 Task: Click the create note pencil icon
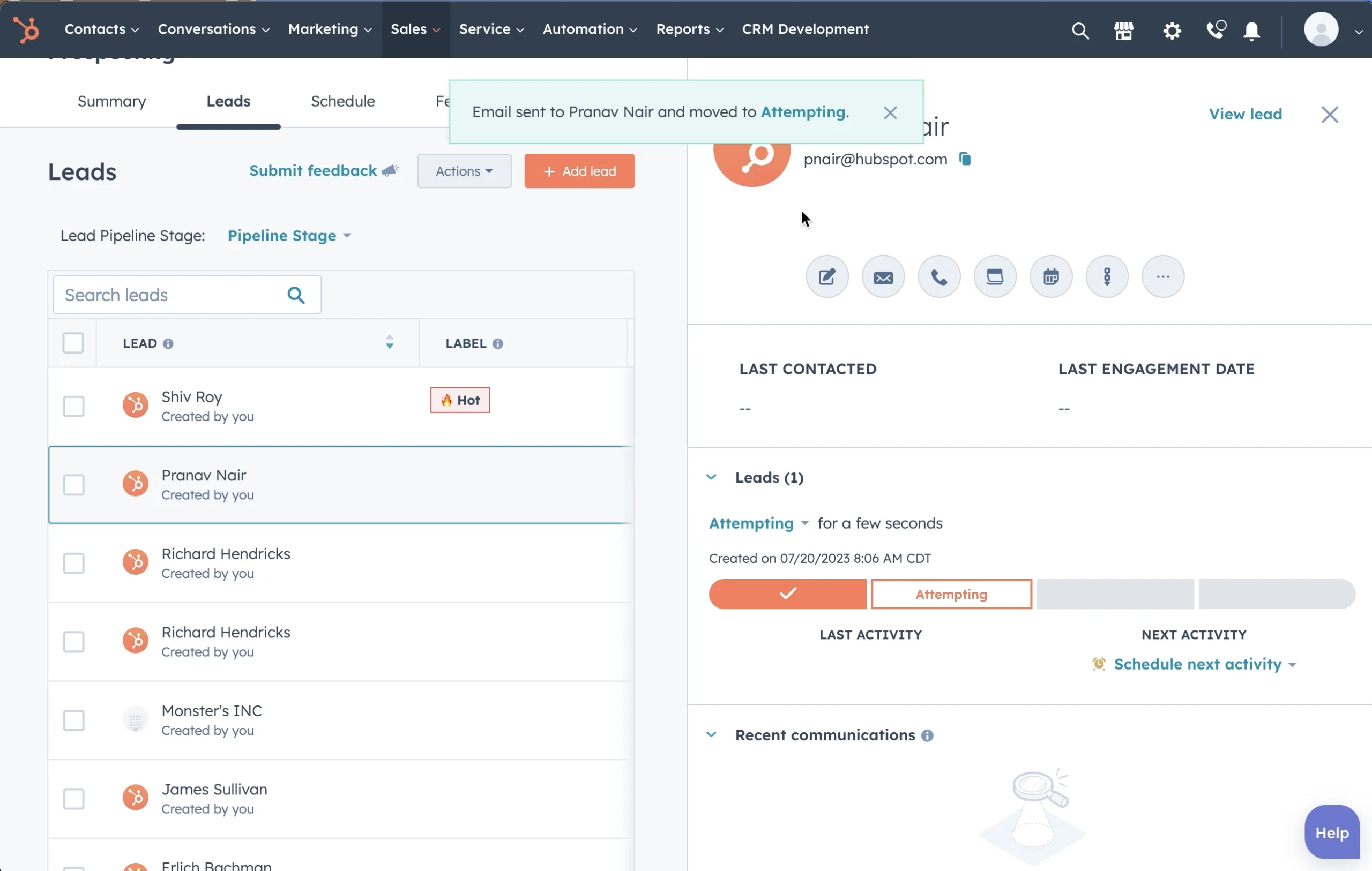pos(827,277)
